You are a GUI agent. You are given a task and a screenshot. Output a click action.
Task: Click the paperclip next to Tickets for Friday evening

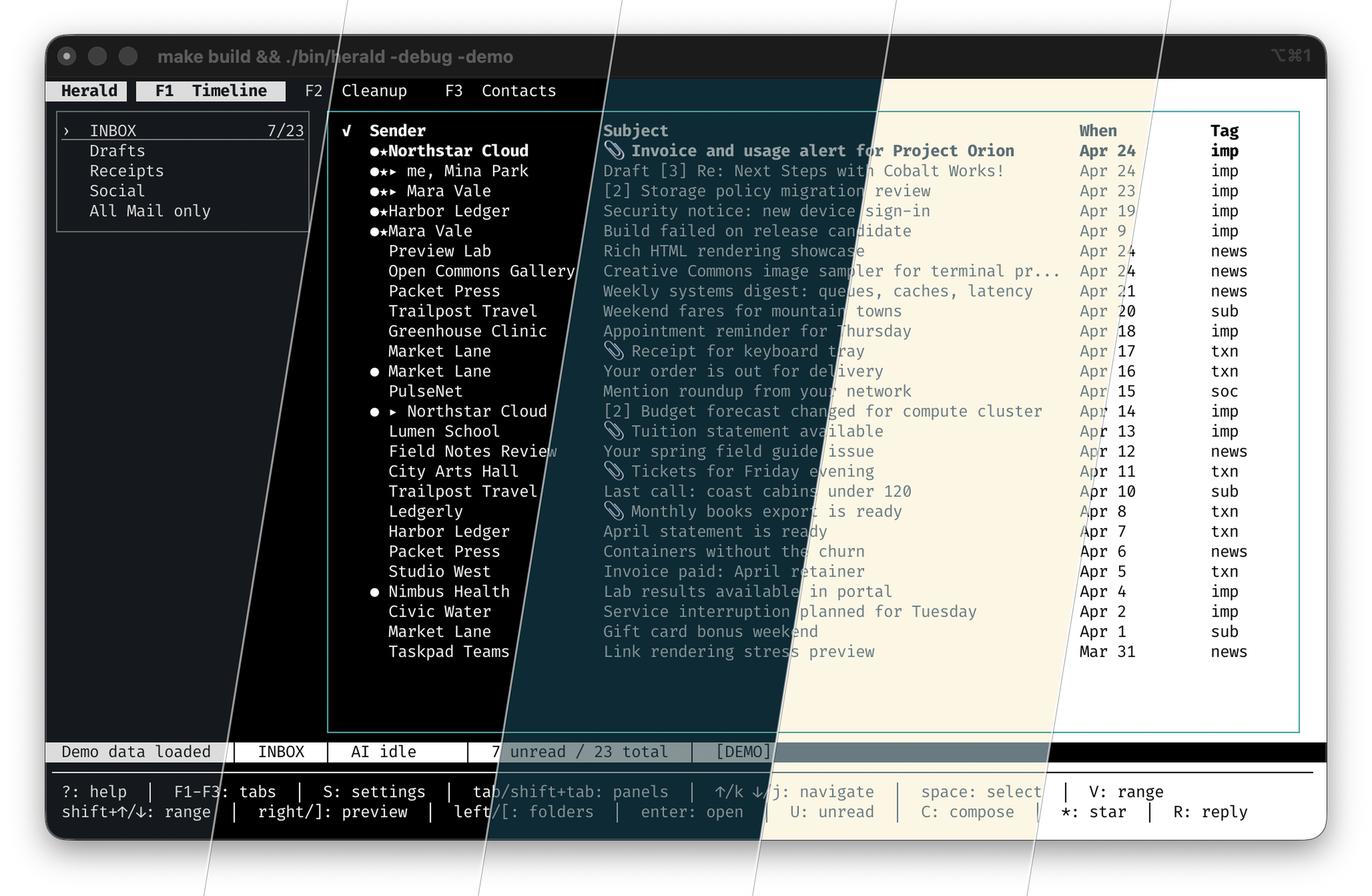[x=613, y=471]
